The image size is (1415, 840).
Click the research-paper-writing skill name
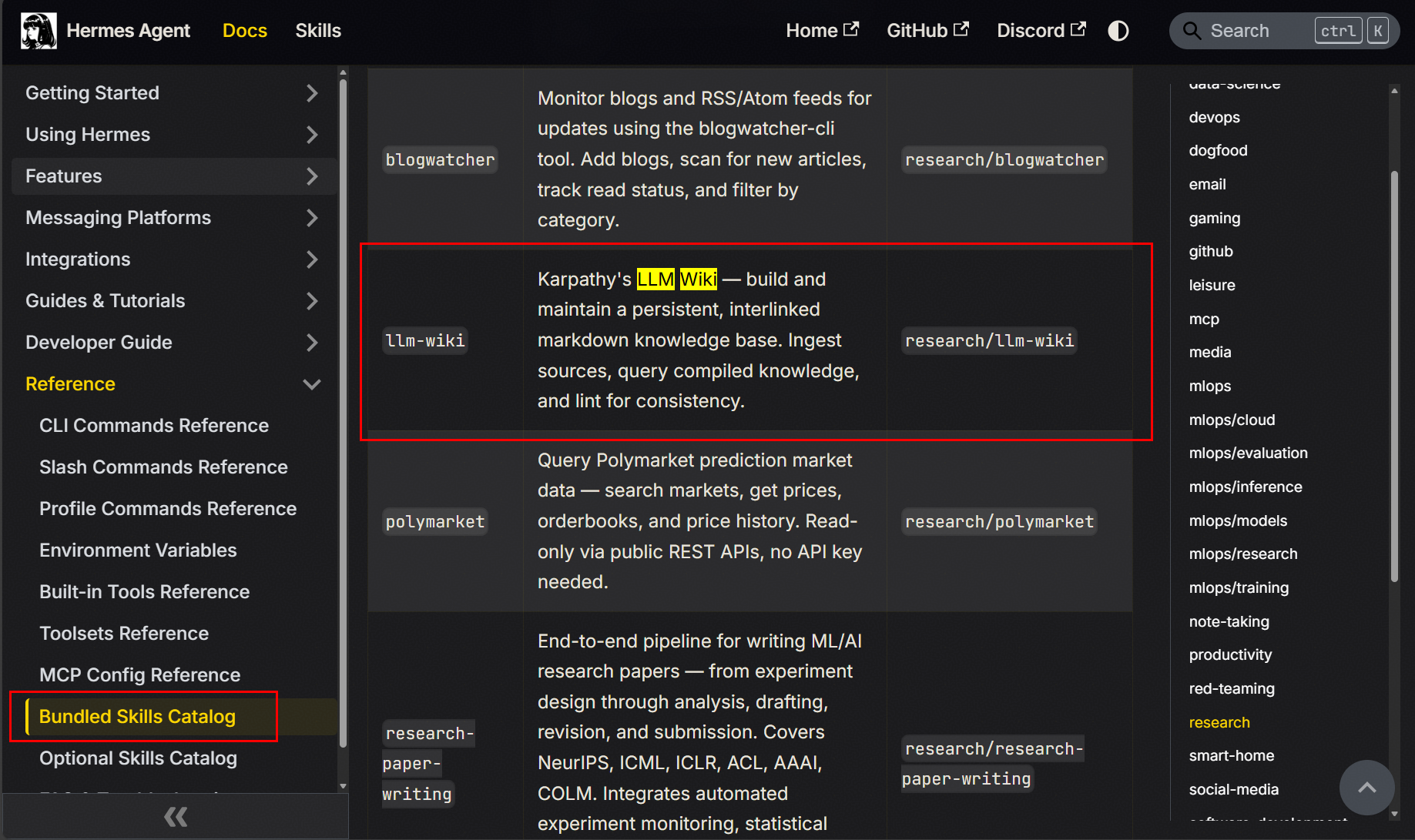tap(428, 764)
